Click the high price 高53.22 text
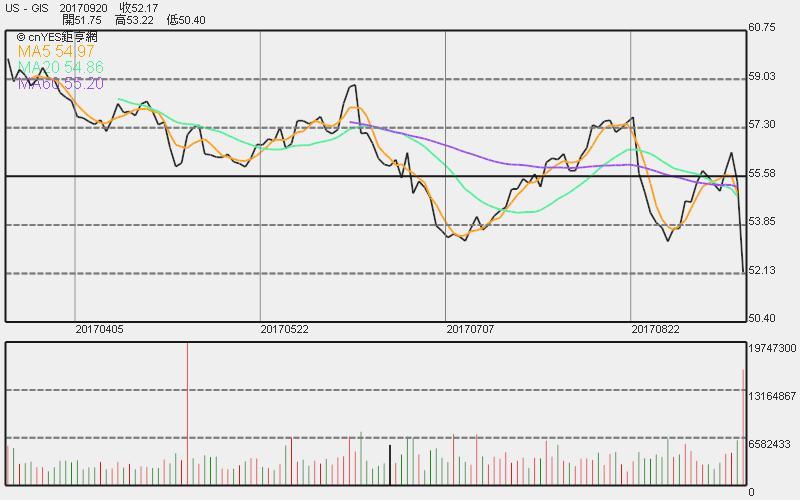This screenshot has width=800, height=500. pos(134,20)
